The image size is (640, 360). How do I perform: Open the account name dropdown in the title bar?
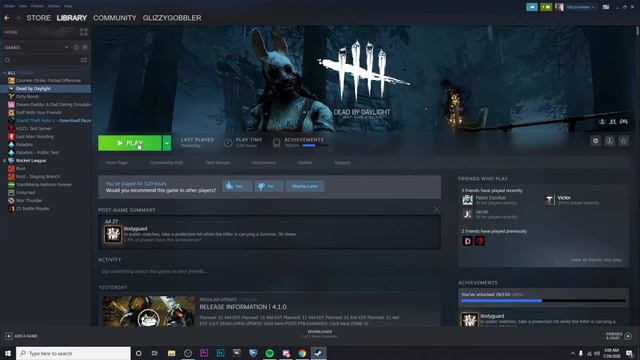click(x=580, y=7)
